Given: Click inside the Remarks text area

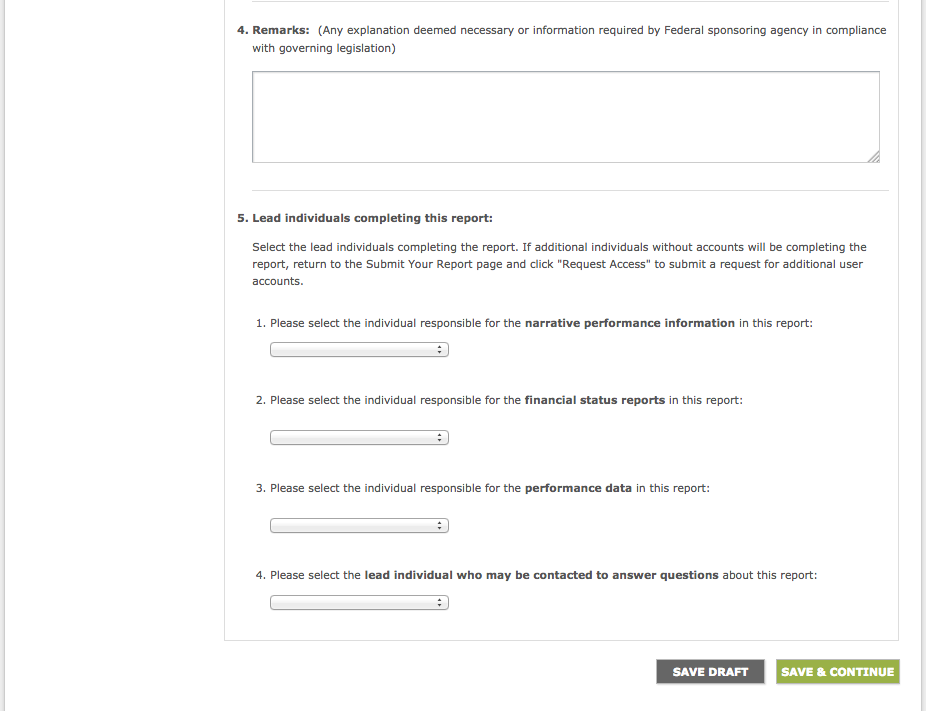Looking at the screenshot, I should click(565, 116).
